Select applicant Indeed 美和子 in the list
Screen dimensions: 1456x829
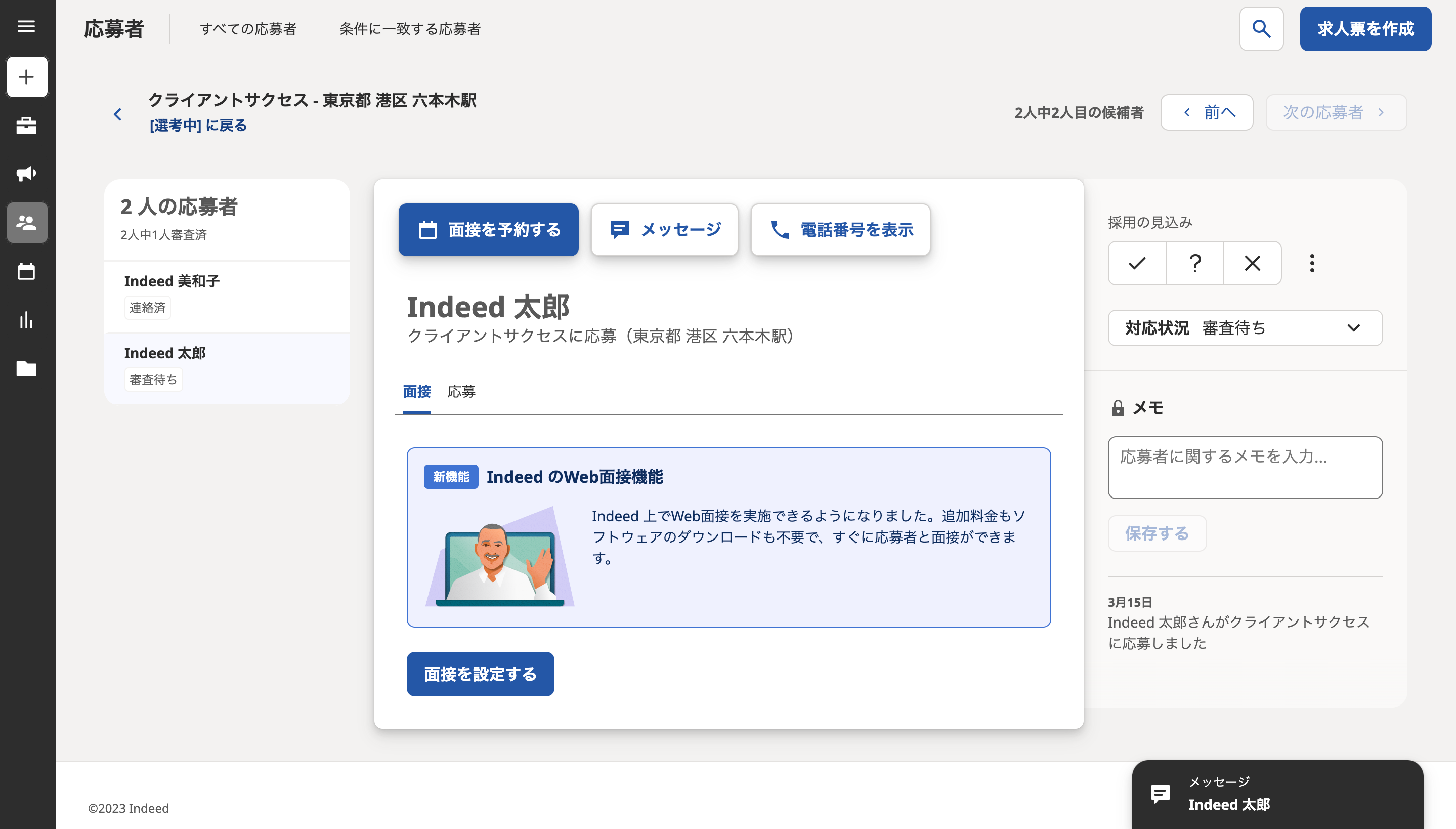click(x=227, y=297)
